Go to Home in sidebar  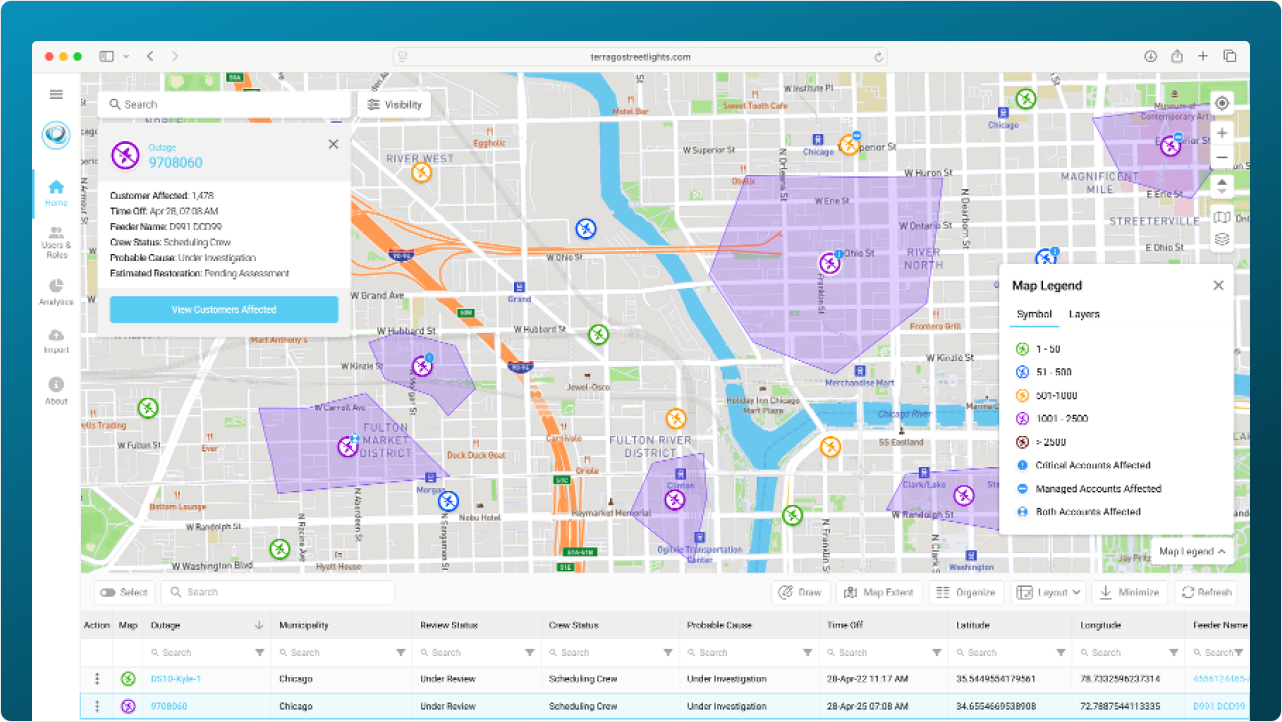pos(56,192)
